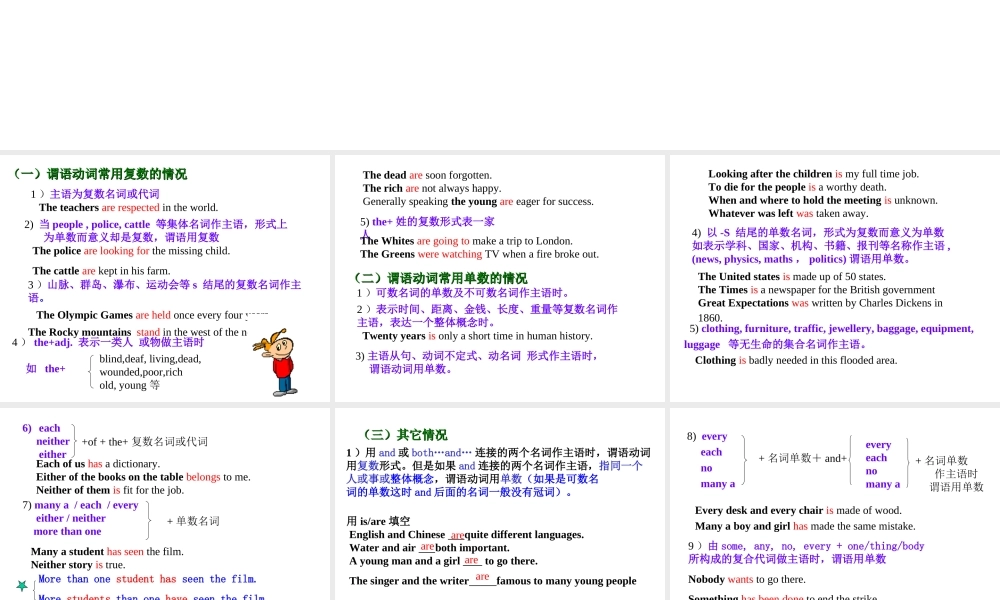Open the slide starting 'Looking after the children'
The width and height of the screenshot is (1000, 600).
[x=834, y=278]
